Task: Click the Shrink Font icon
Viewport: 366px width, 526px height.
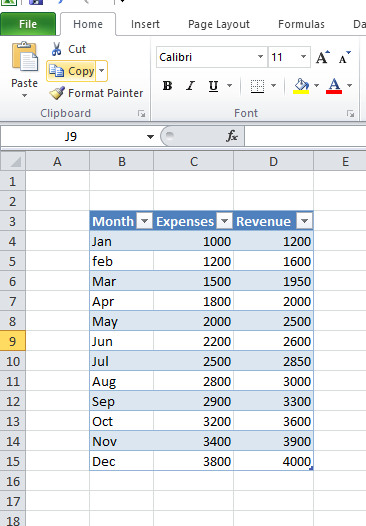Action: [344, 57]
